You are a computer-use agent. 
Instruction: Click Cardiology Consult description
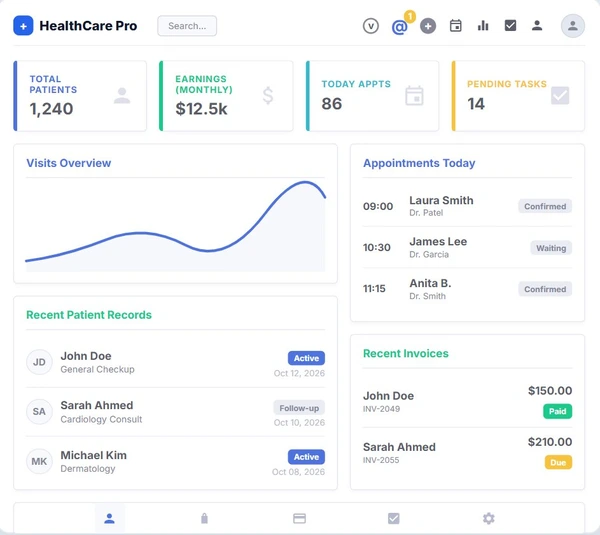click(x=101, y=419)
